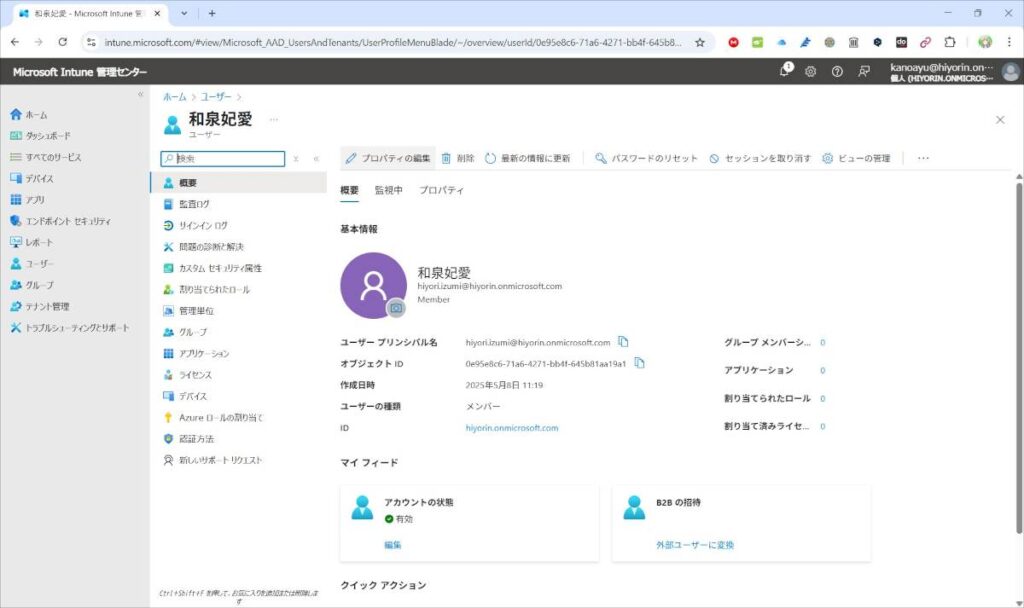The height and width of the screenshot is (608, 1024).
Task: Switch to the 概要 tab
Action: tap(349, 190)
